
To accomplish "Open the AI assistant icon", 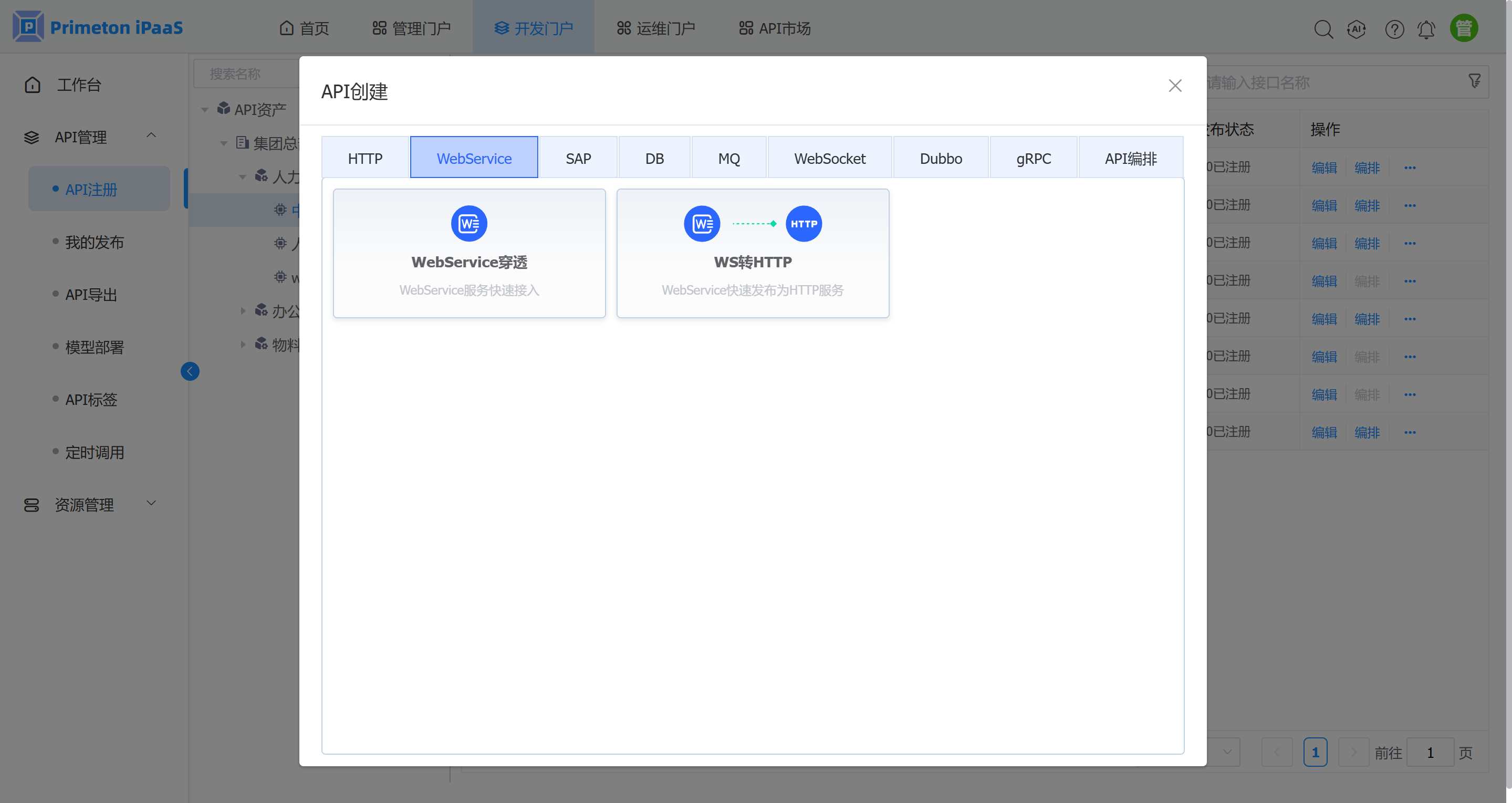I will (1357, 29).
